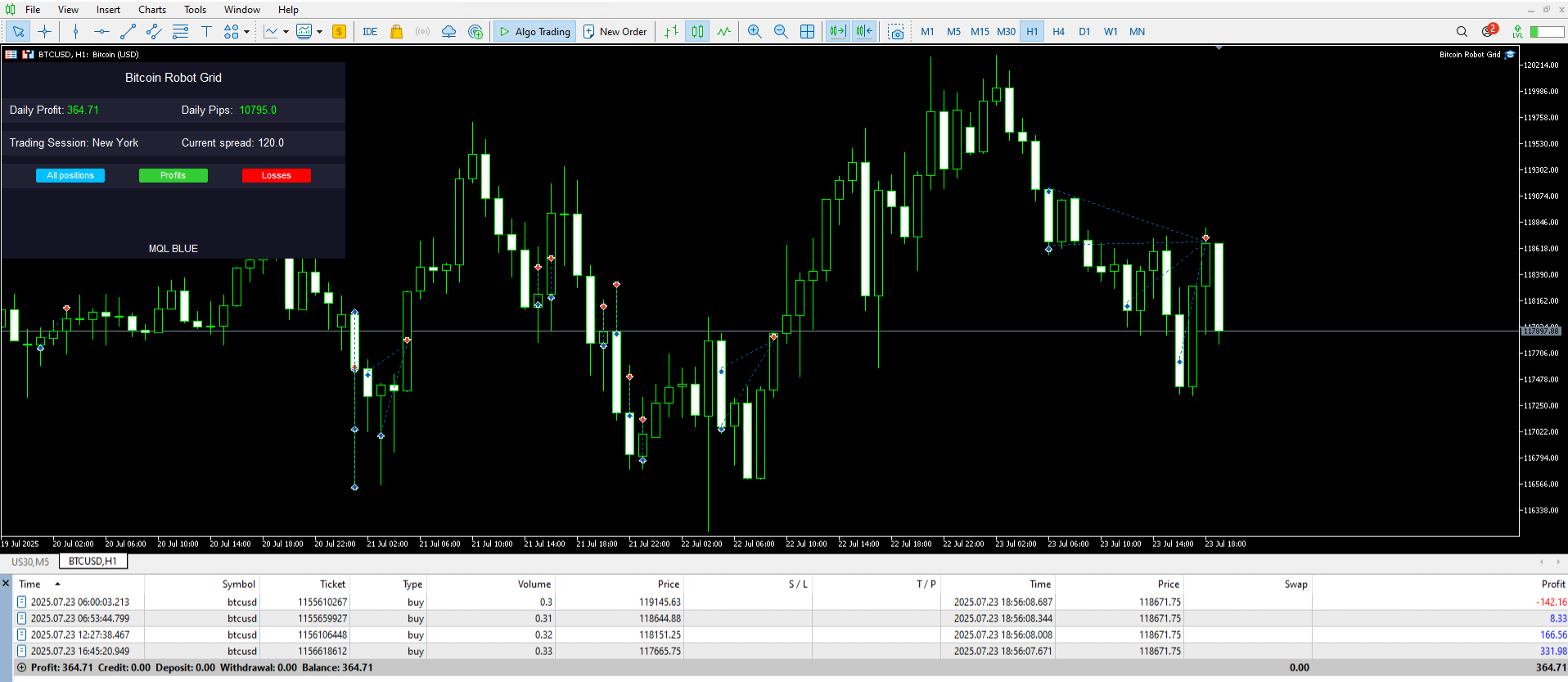Select the trendline drawing tool

tap(128, 32)
